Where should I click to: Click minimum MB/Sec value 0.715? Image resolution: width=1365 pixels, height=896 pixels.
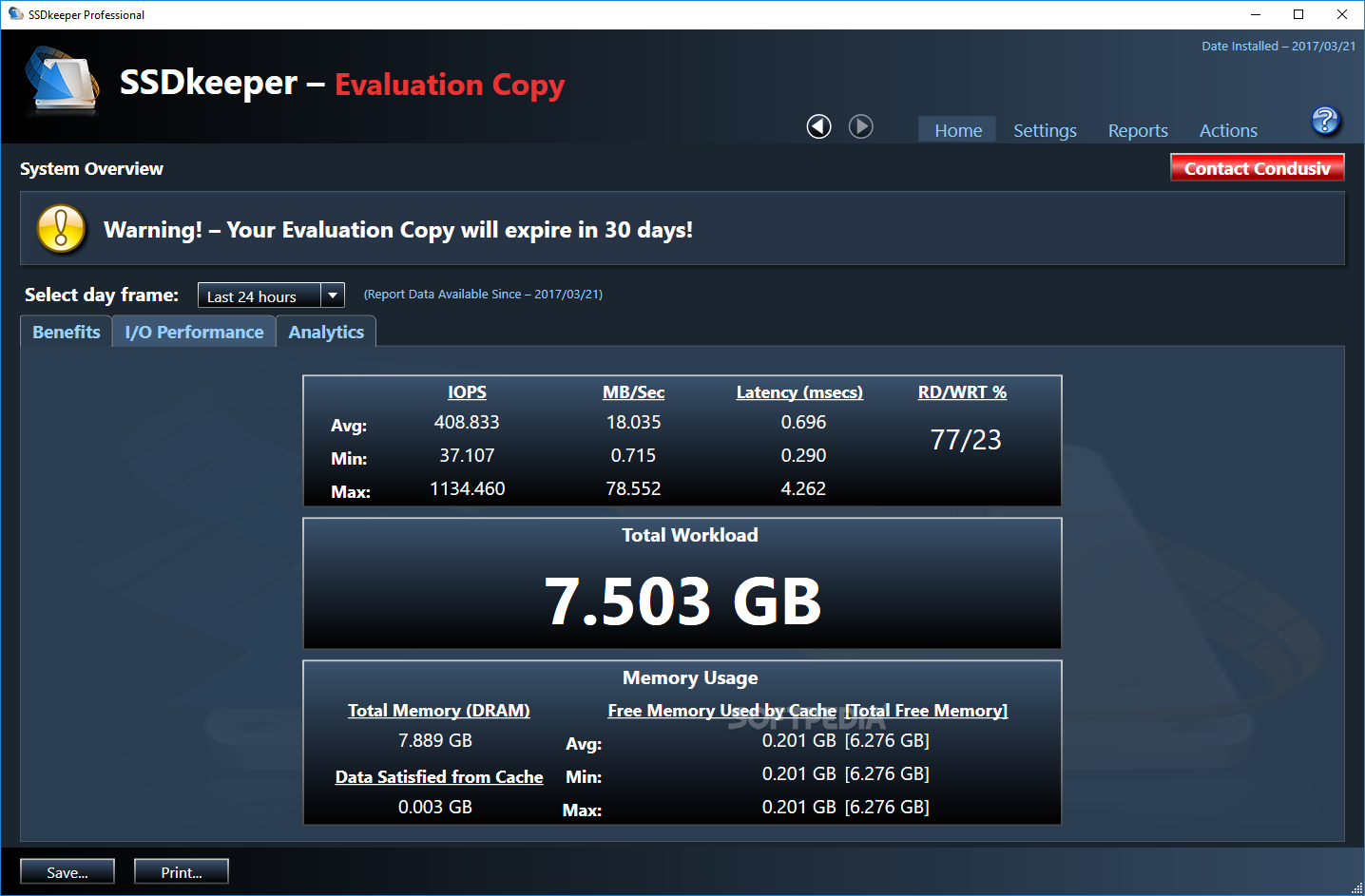(633, 455)
